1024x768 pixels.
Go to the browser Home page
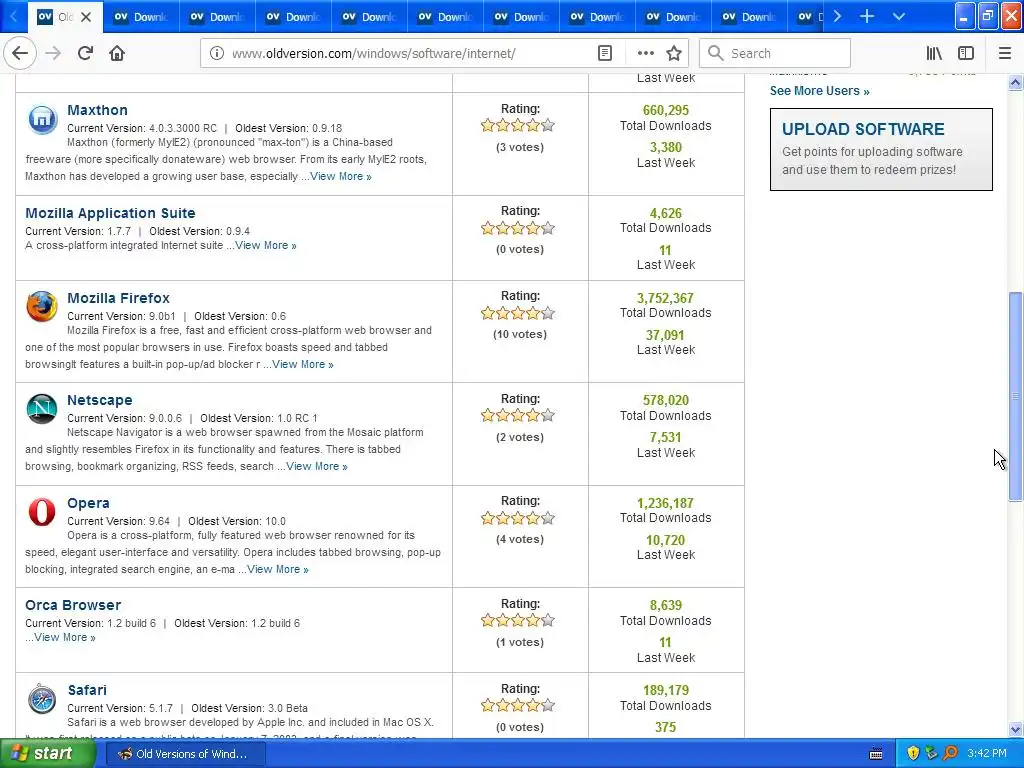tap(117, 53)
